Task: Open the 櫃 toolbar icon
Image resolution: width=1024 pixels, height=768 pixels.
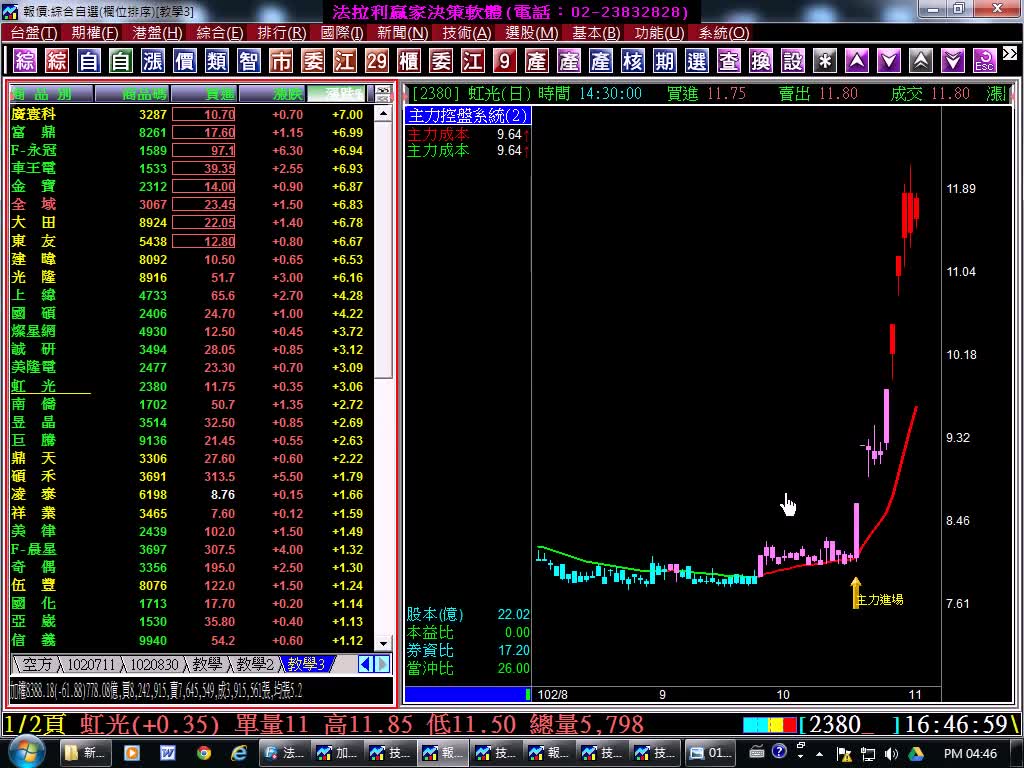Action: (x=409, y=61)
